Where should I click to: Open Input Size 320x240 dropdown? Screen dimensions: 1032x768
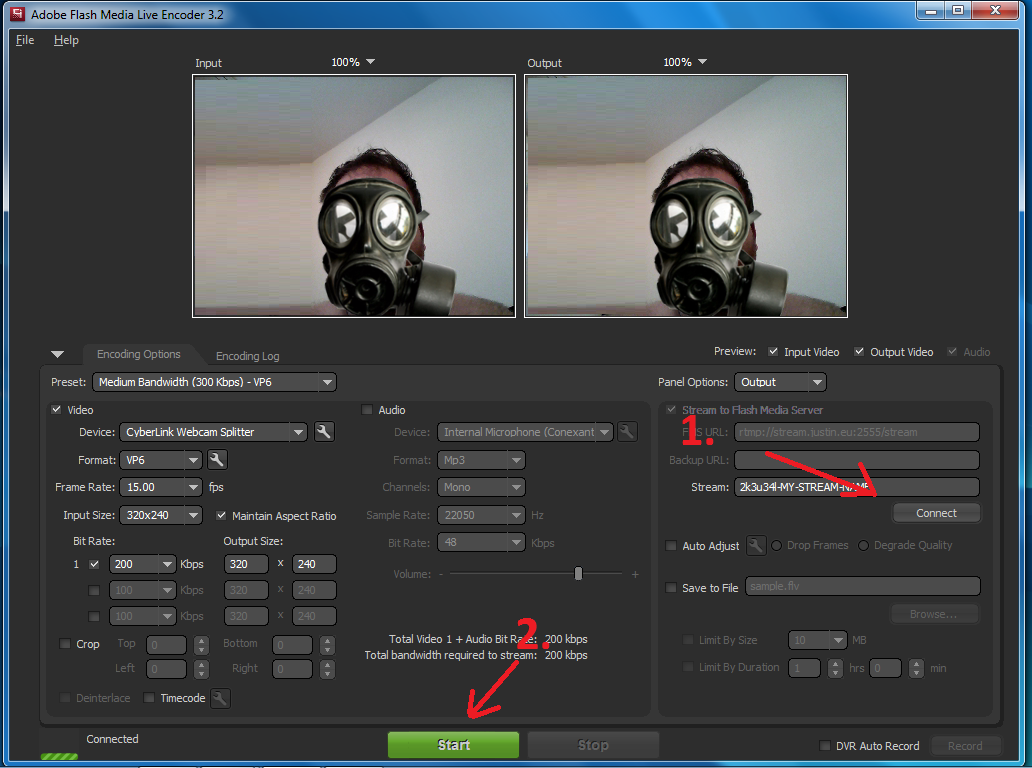pyautogui.click(x=161, y=515)
